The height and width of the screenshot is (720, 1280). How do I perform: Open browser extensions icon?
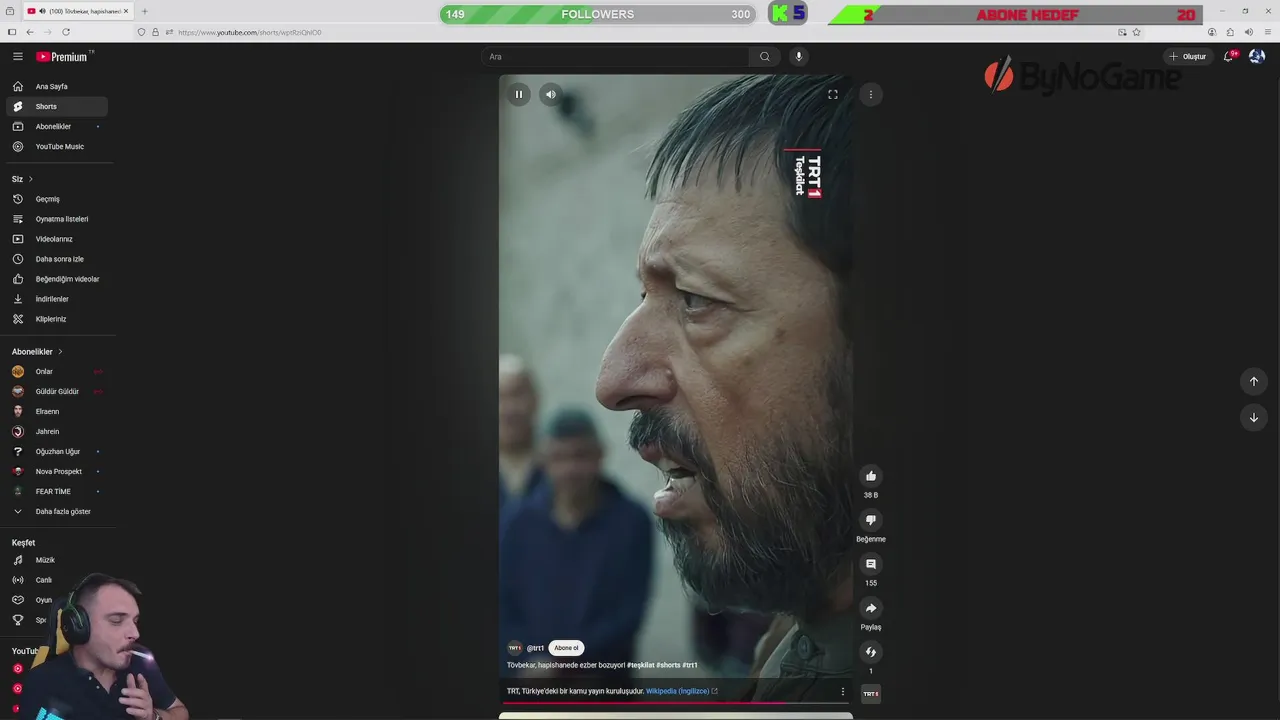pos(1230,32)
